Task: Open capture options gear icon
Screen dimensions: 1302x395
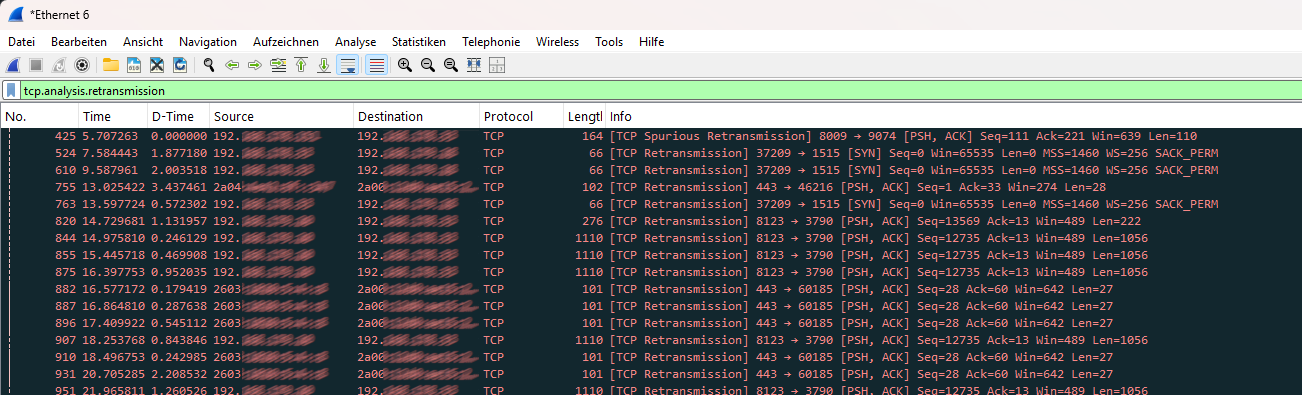Action: point(82,65)
